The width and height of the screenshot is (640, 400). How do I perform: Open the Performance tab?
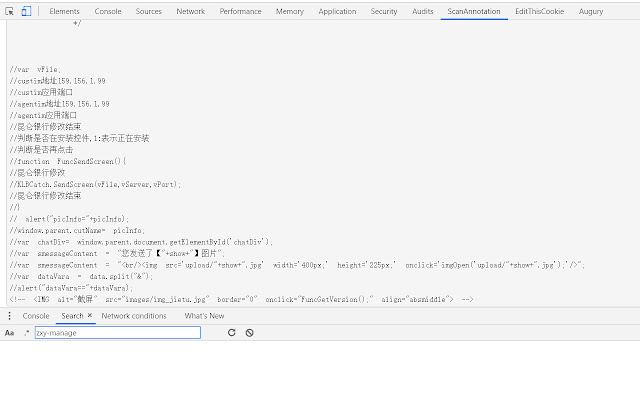click(x=240, y=11)
